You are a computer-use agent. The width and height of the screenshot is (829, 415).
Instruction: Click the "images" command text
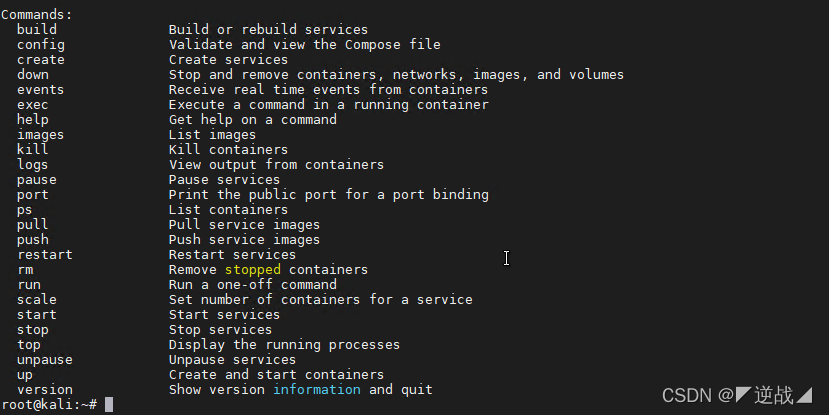[x=40, y=135]
